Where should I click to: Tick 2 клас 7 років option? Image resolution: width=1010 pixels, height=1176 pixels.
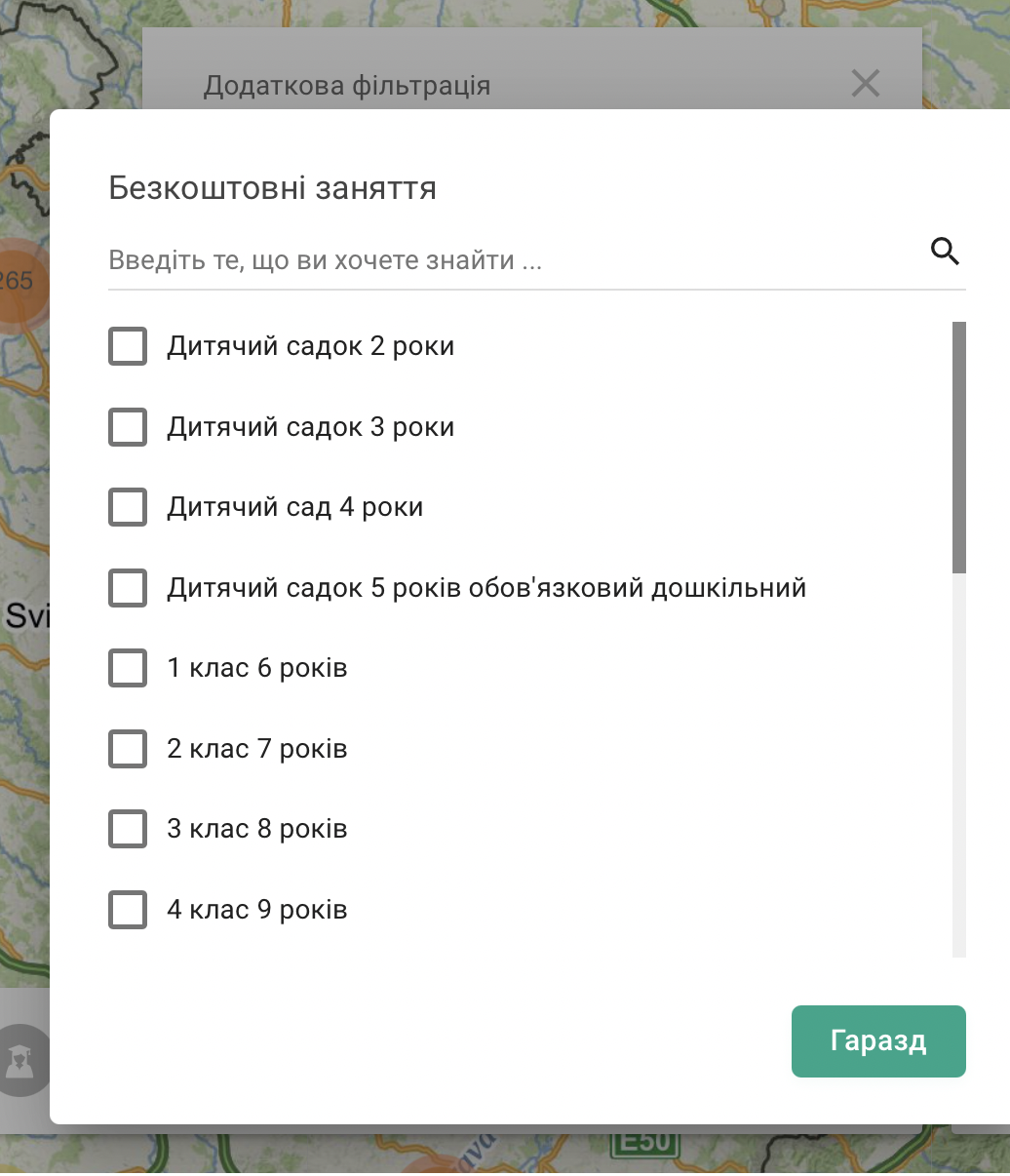click(128, 749)
